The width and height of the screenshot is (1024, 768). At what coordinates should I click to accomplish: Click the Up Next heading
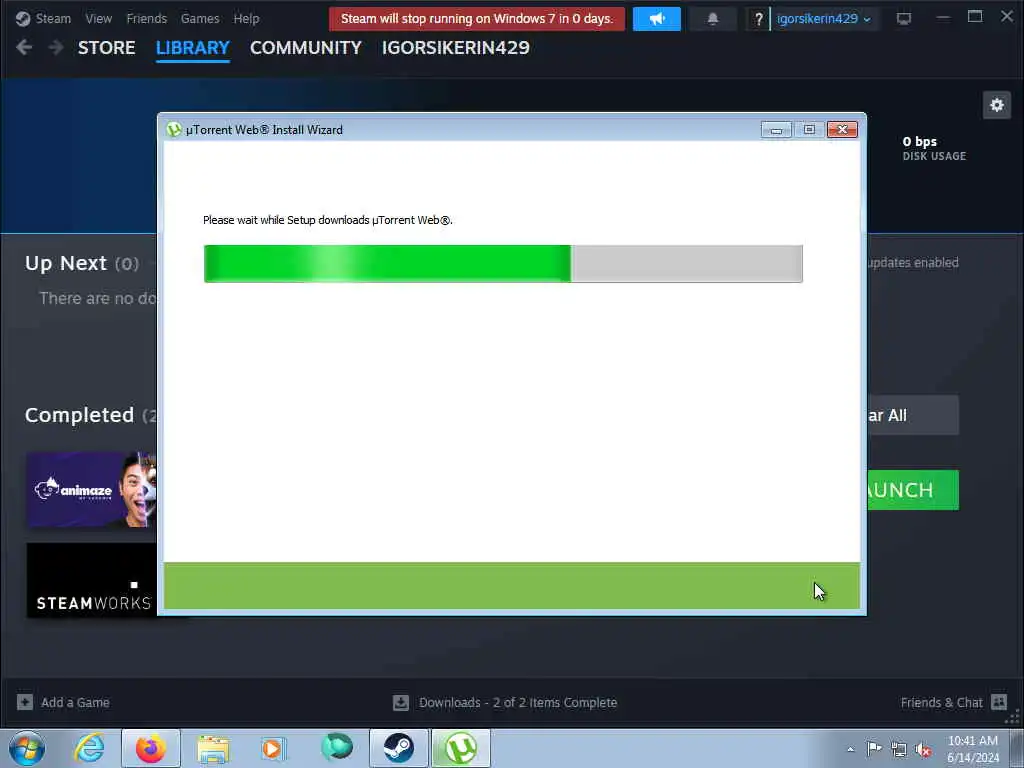click(65, 263)
